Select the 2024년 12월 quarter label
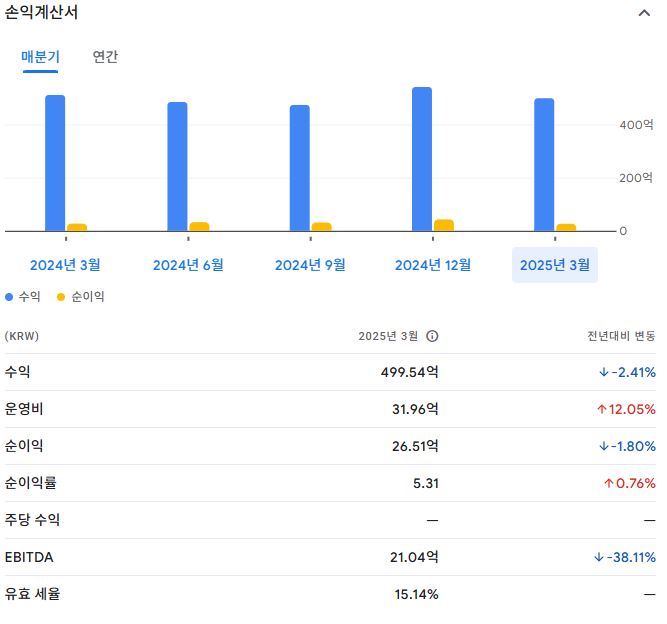Viewport: 667px width, 624px height. (433, 265)
